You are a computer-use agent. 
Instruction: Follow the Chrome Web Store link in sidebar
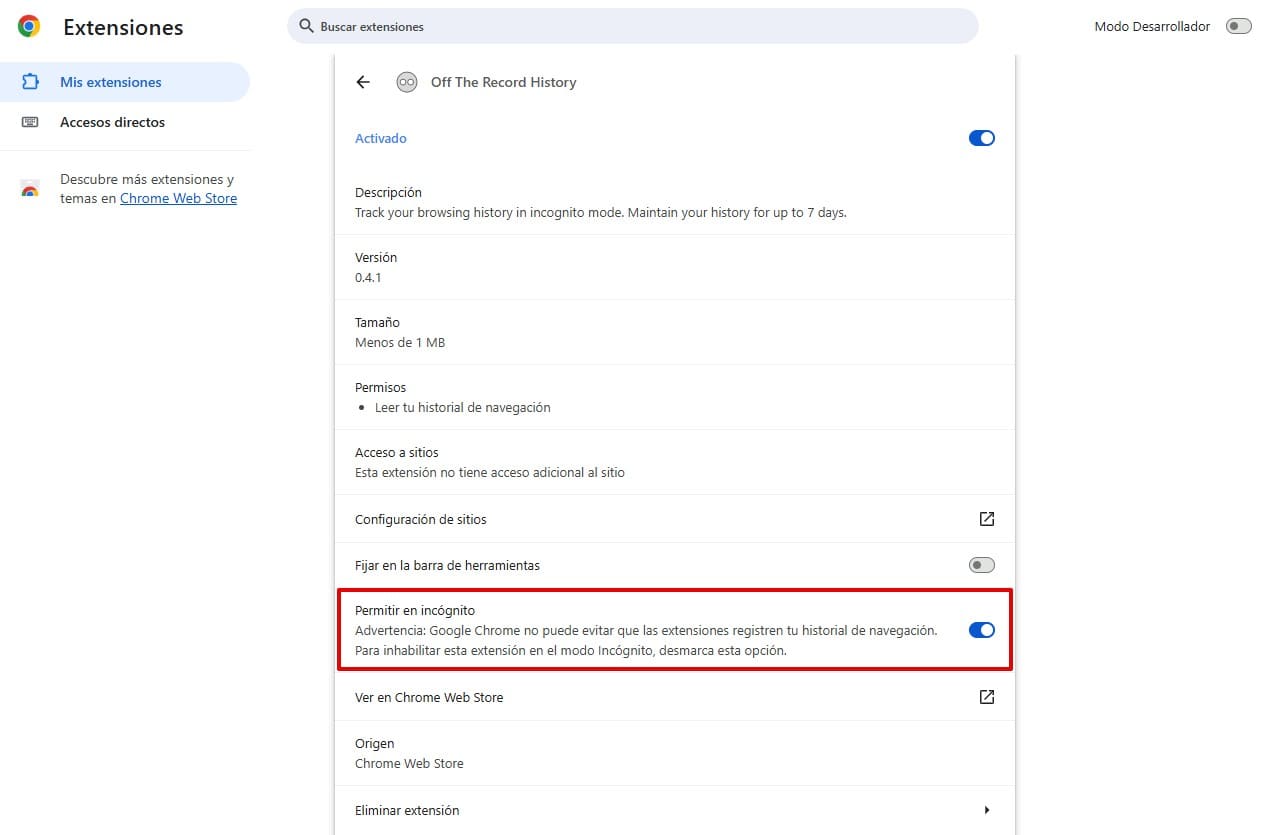point(178,198)
